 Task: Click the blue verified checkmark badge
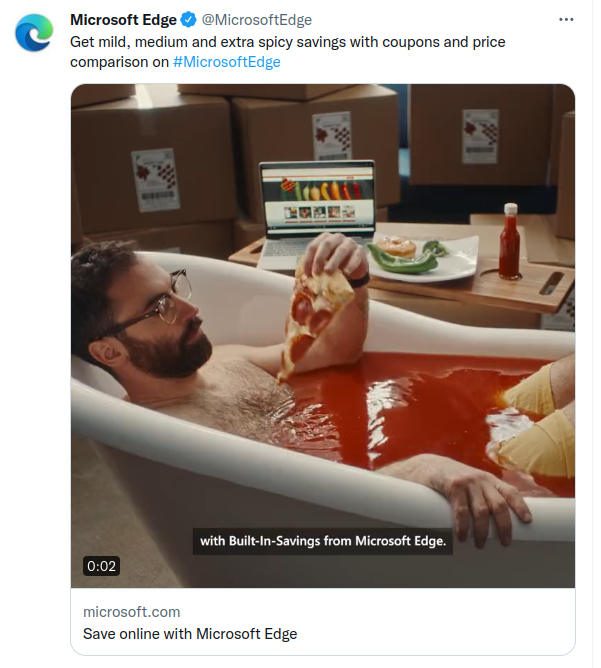point(188,20)
